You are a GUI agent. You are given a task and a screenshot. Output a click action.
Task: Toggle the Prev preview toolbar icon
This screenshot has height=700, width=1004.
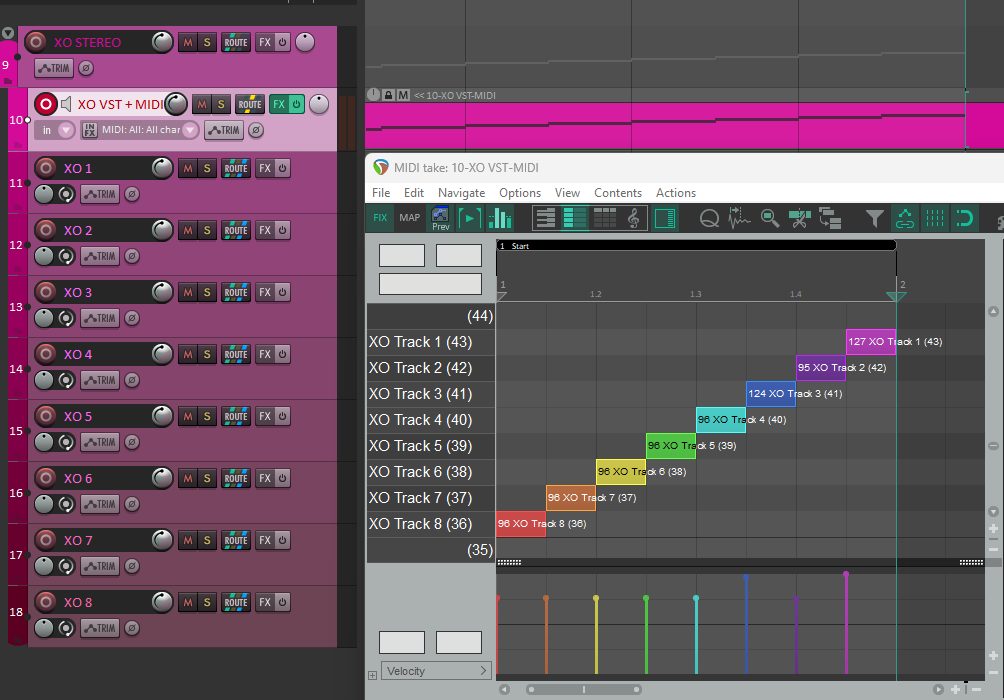tap(440, 218)
